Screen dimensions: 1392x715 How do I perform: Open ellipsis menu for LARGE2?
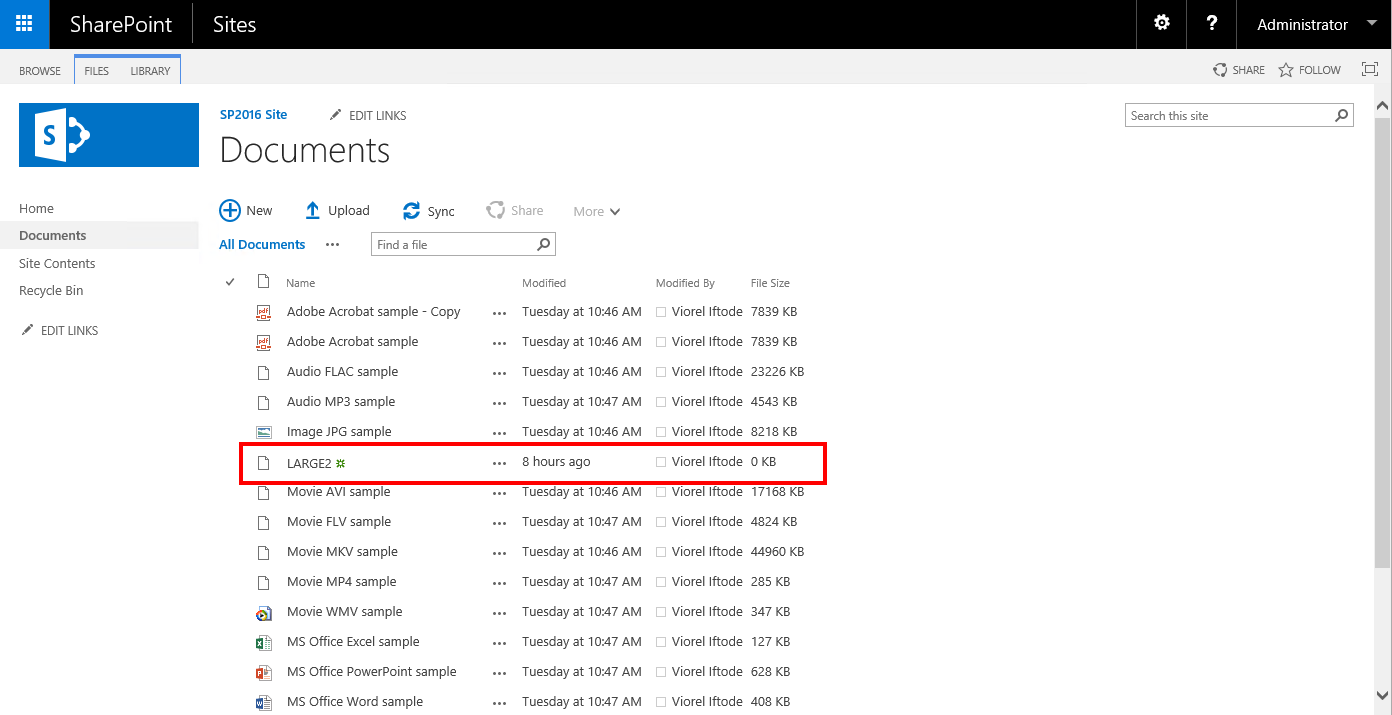coord(500,463)
